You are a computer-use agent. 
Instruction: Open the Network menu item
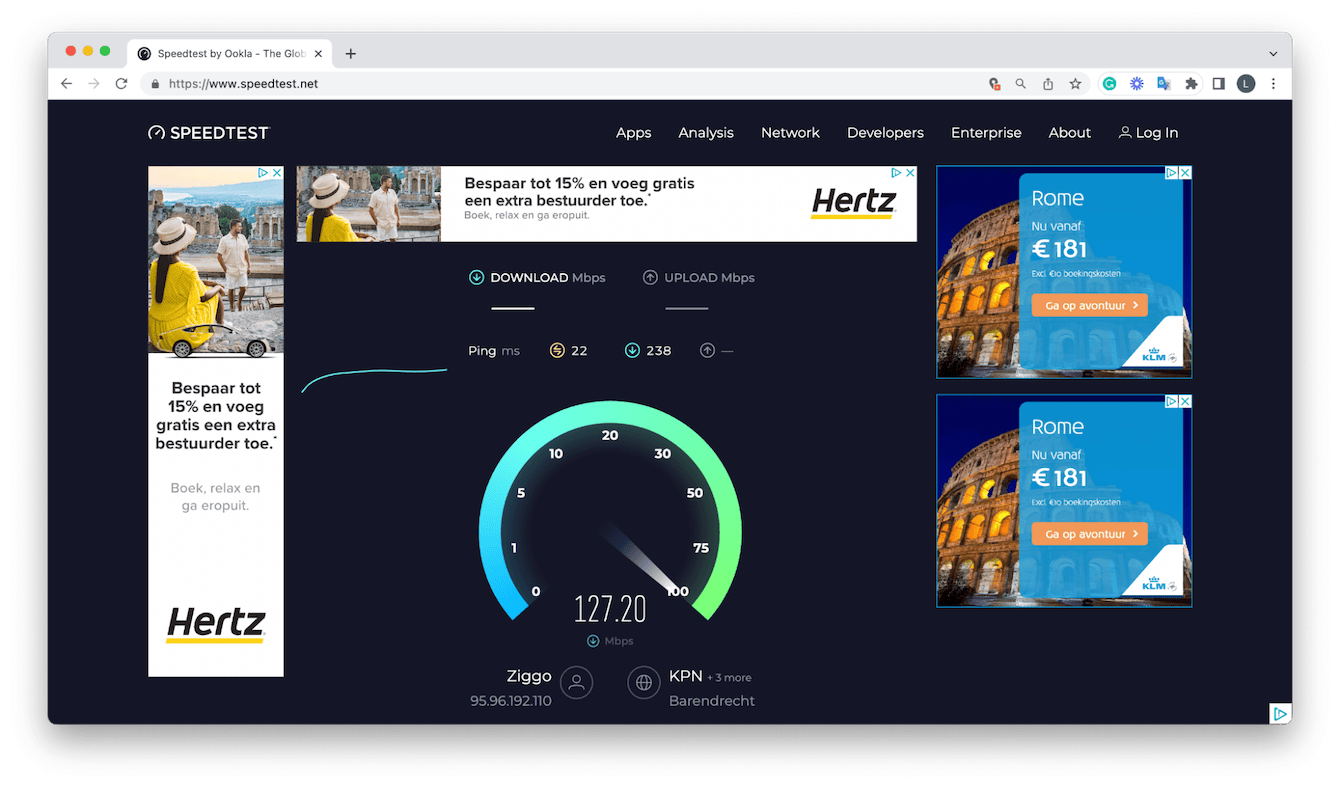tap(790, 132)
